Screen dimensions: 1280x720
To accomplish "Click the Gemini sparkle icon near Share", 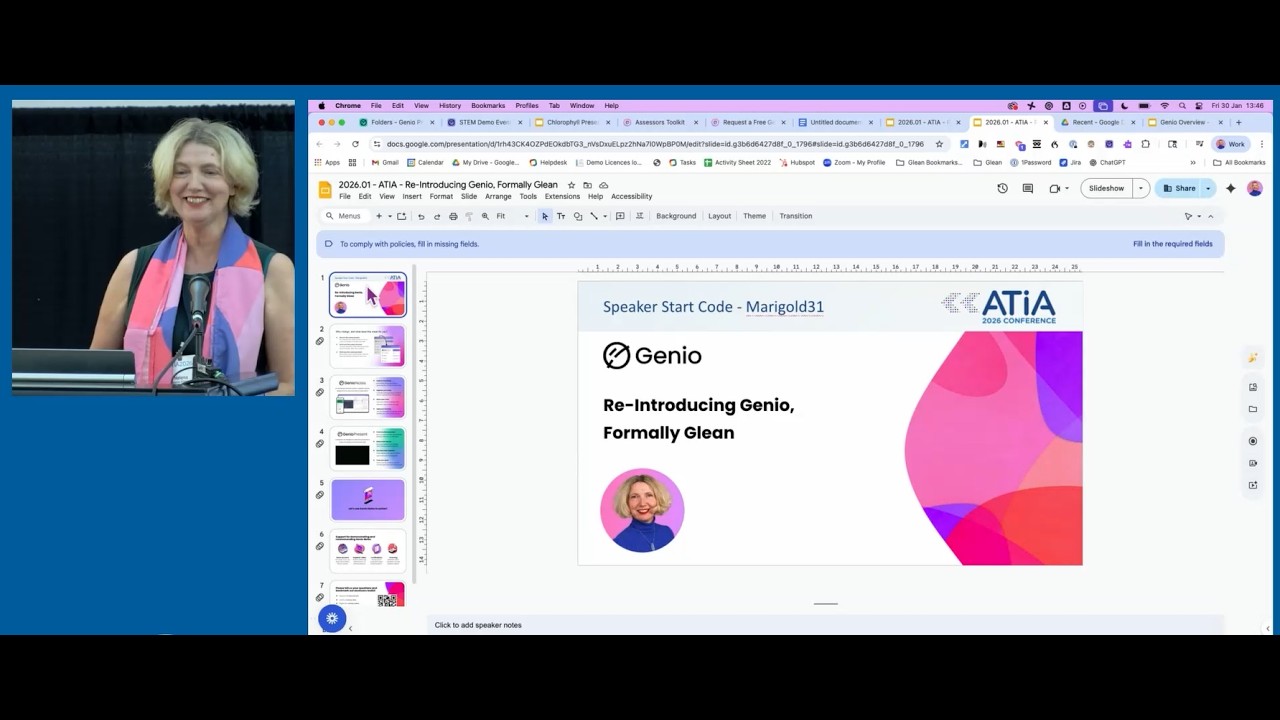I will click(x=1231, y=188).
